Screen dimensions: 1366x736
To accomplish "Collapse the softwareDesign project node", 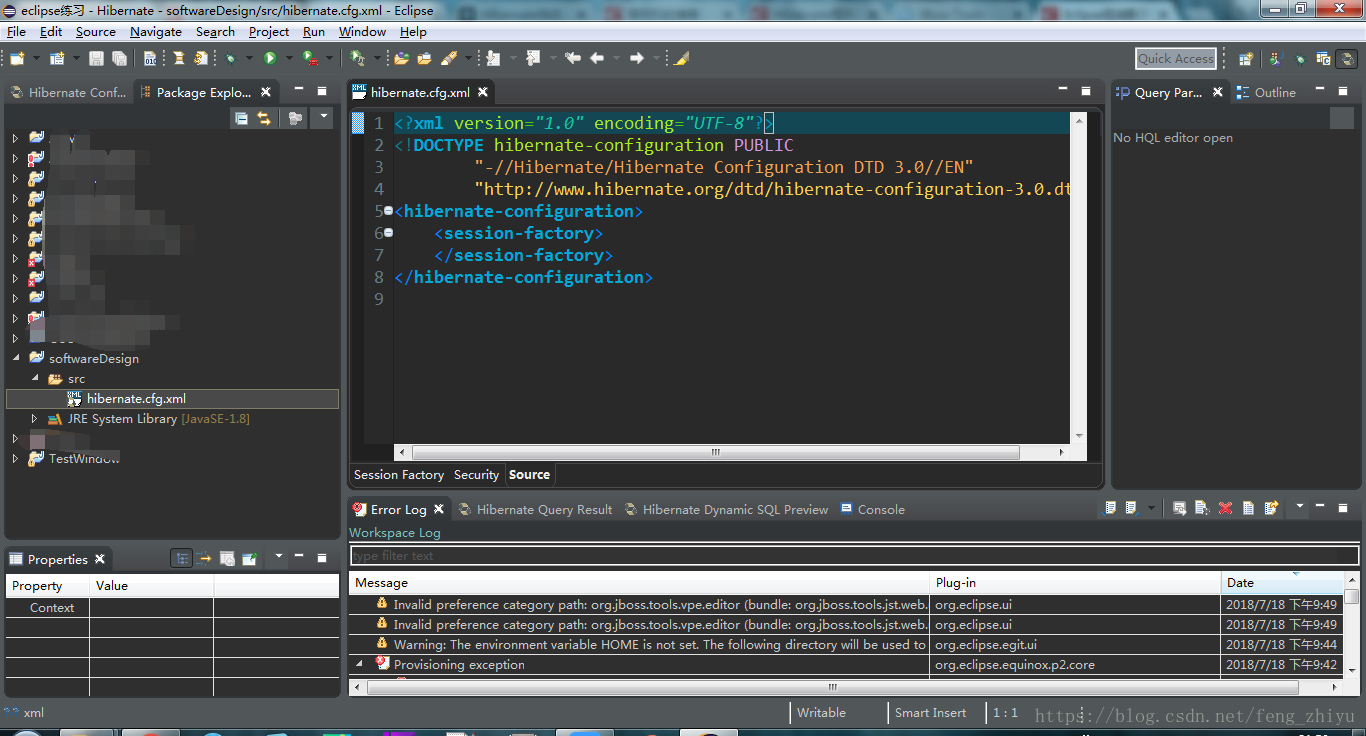I will [15, 358].
